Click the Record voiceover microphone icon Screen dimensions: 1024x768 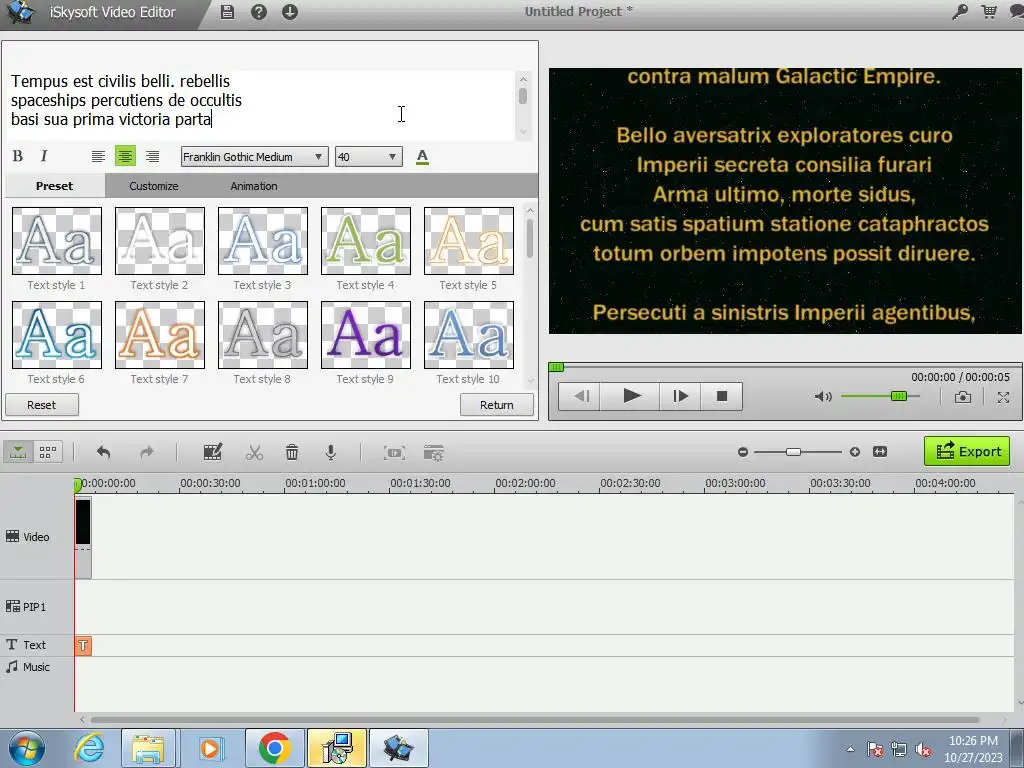(331, 452)
